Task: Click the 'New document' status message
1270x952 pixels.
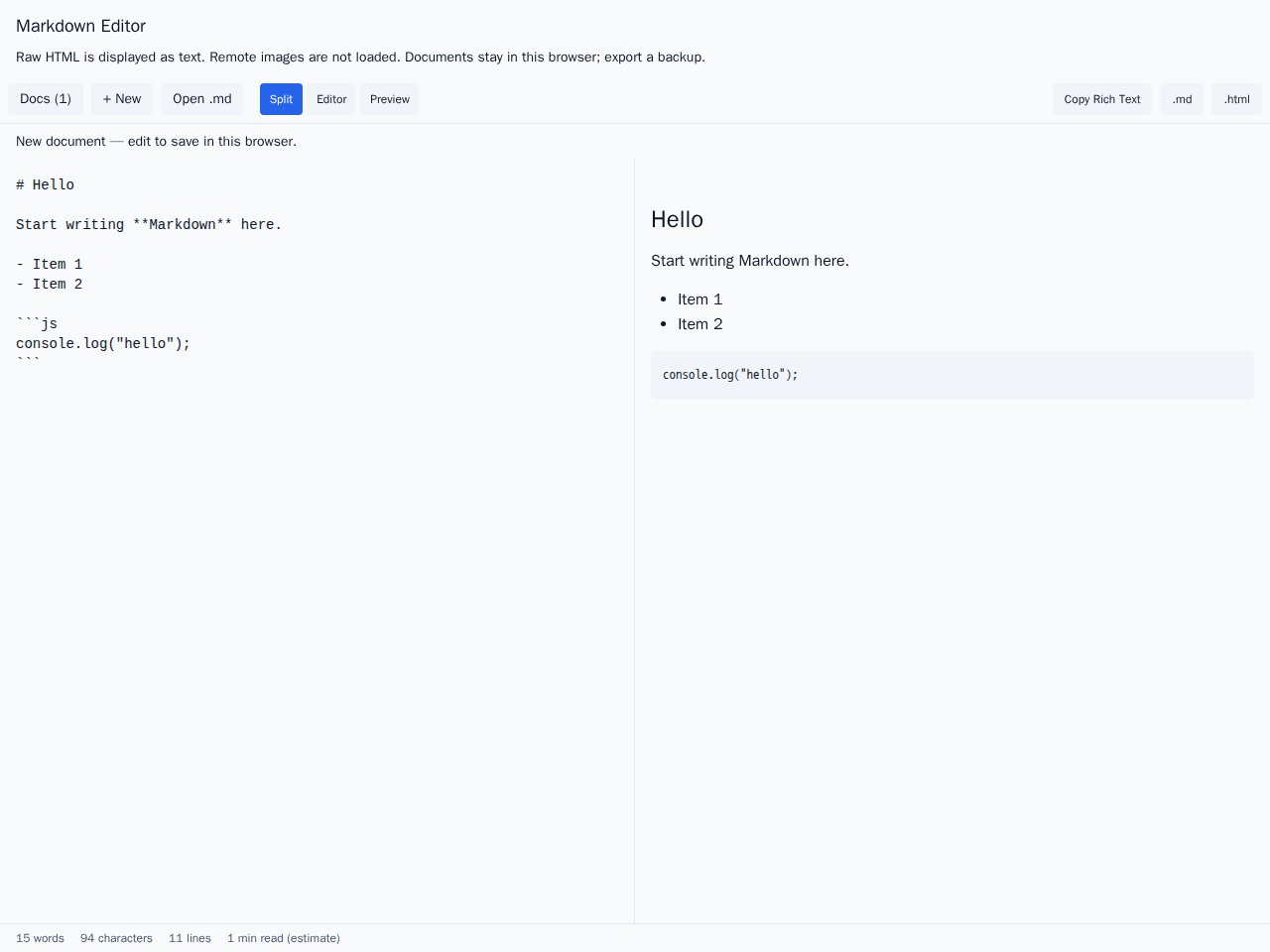Action: (x=156, y=141)
